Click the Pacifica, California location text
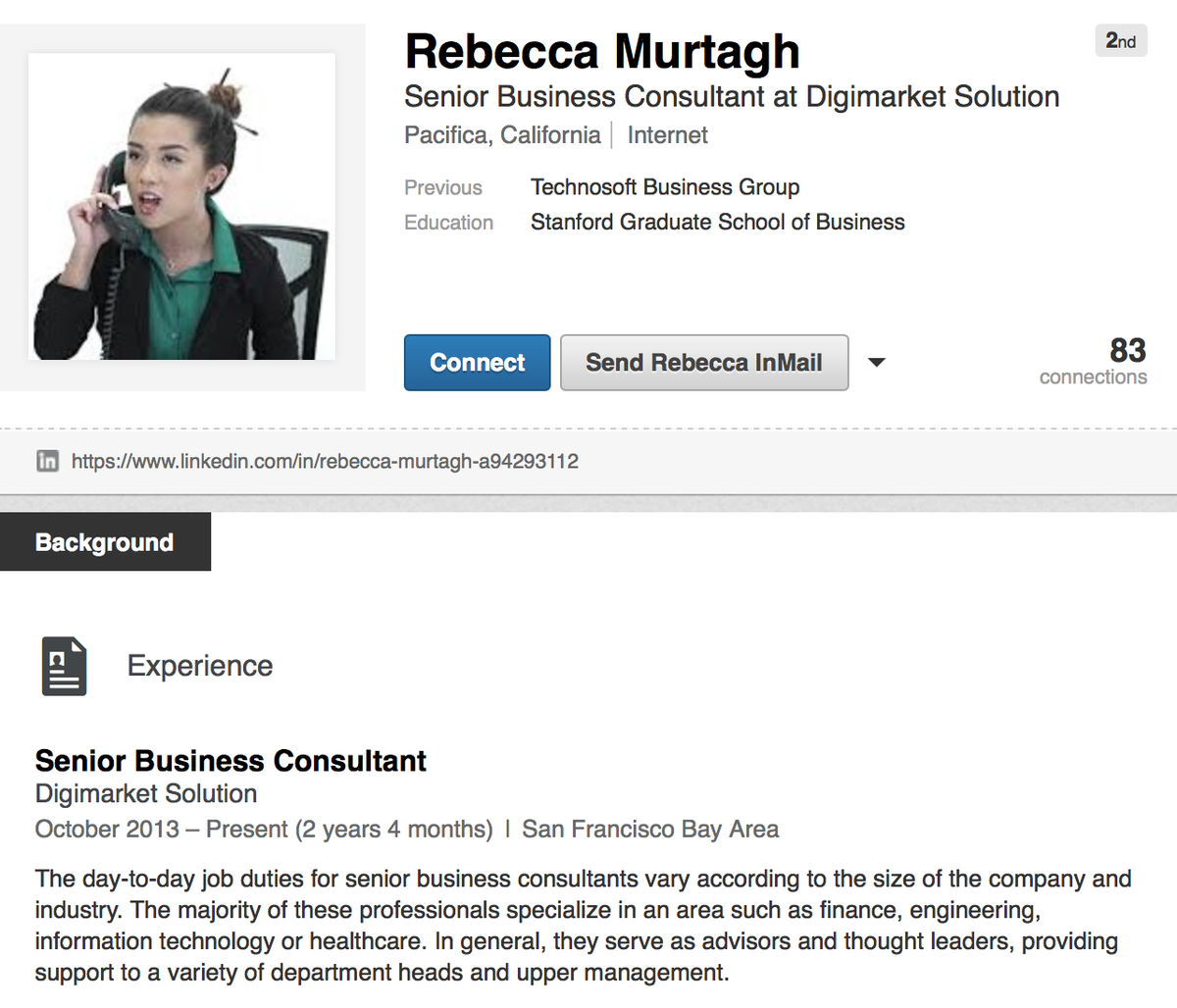The image size is (1177, 1008). tap(502, 135)
